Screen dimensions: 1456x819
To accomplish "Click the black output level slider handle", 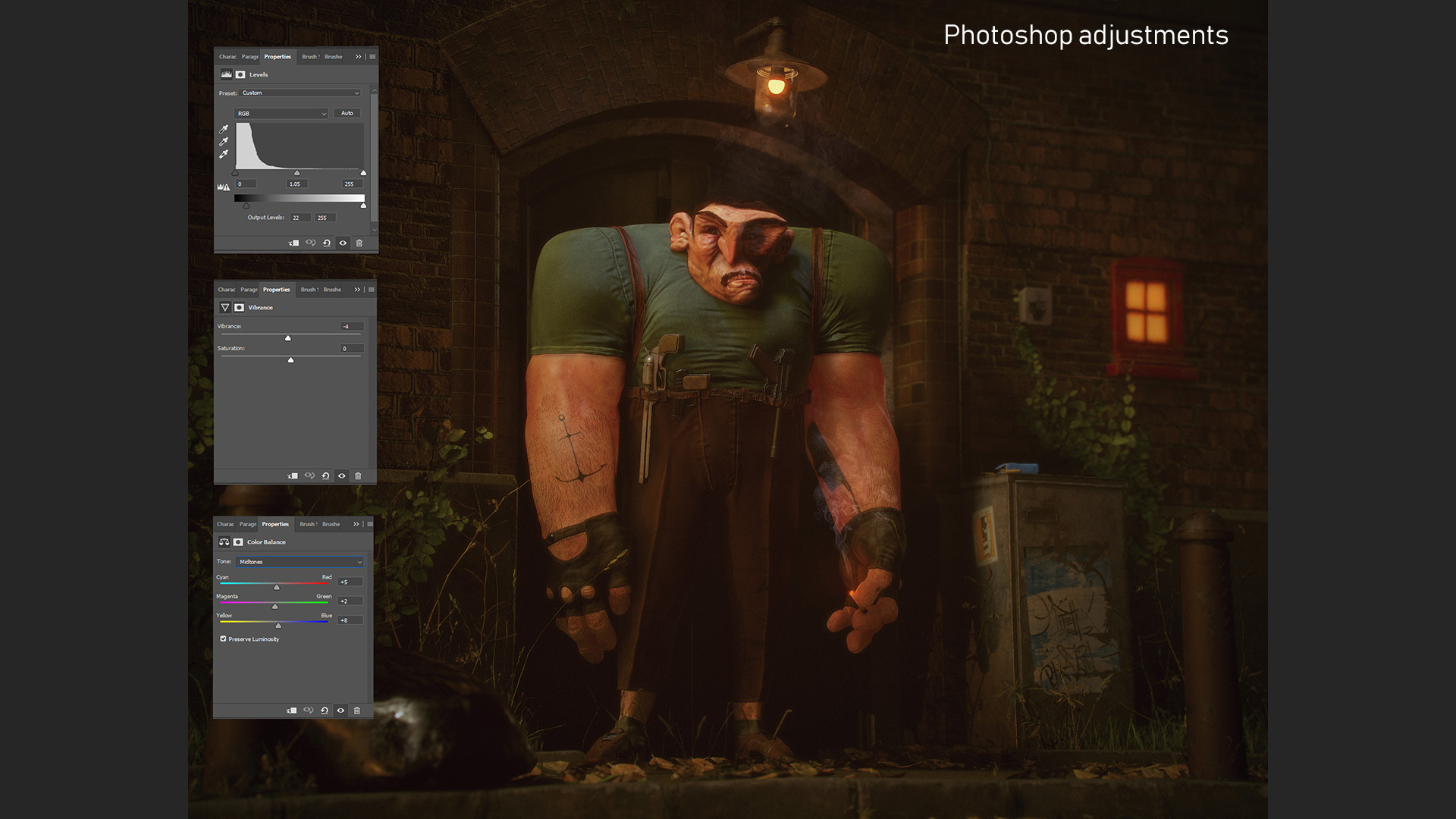I will coord(246,206).
